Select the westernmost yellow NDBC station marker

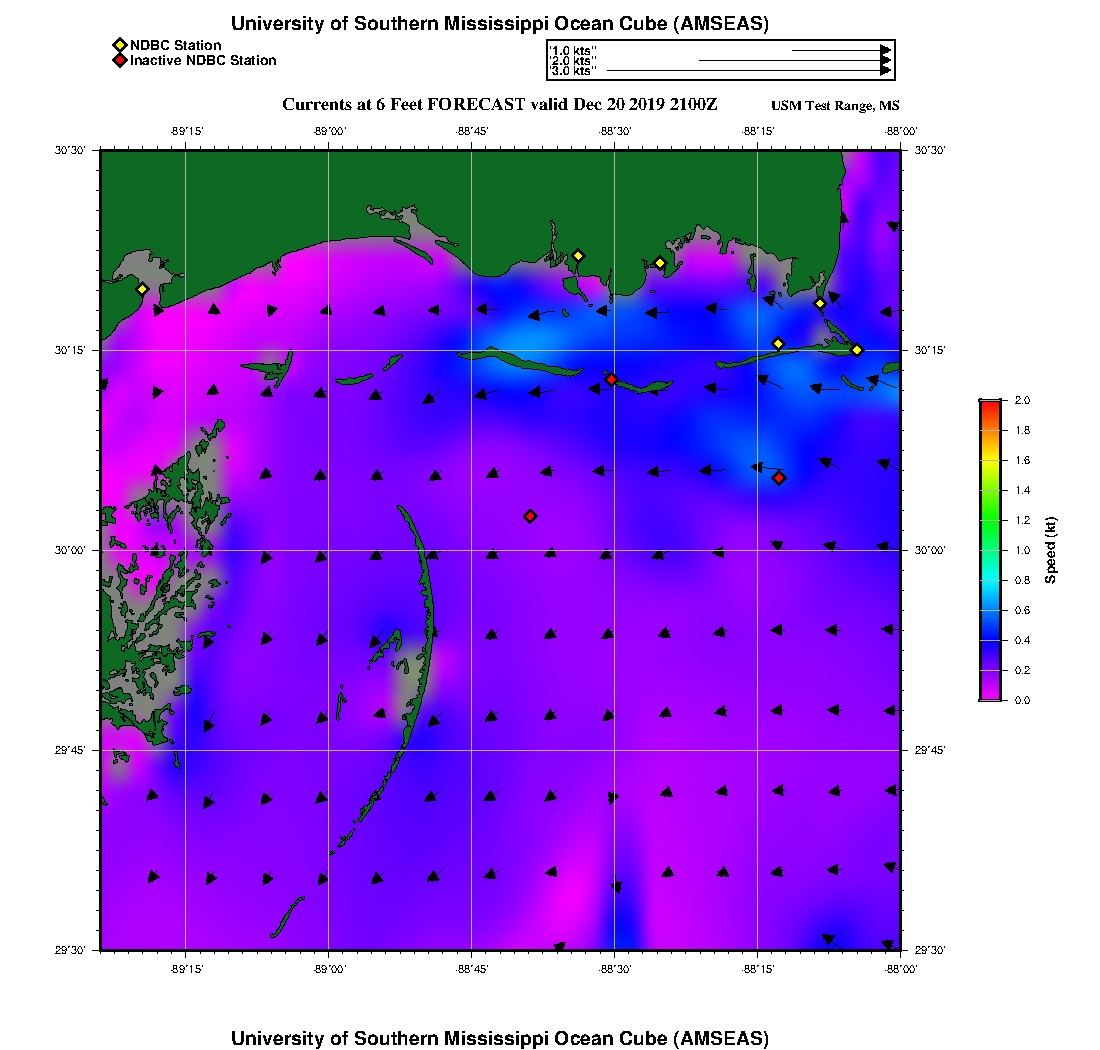pyautogui.click(x=142, y=289)
